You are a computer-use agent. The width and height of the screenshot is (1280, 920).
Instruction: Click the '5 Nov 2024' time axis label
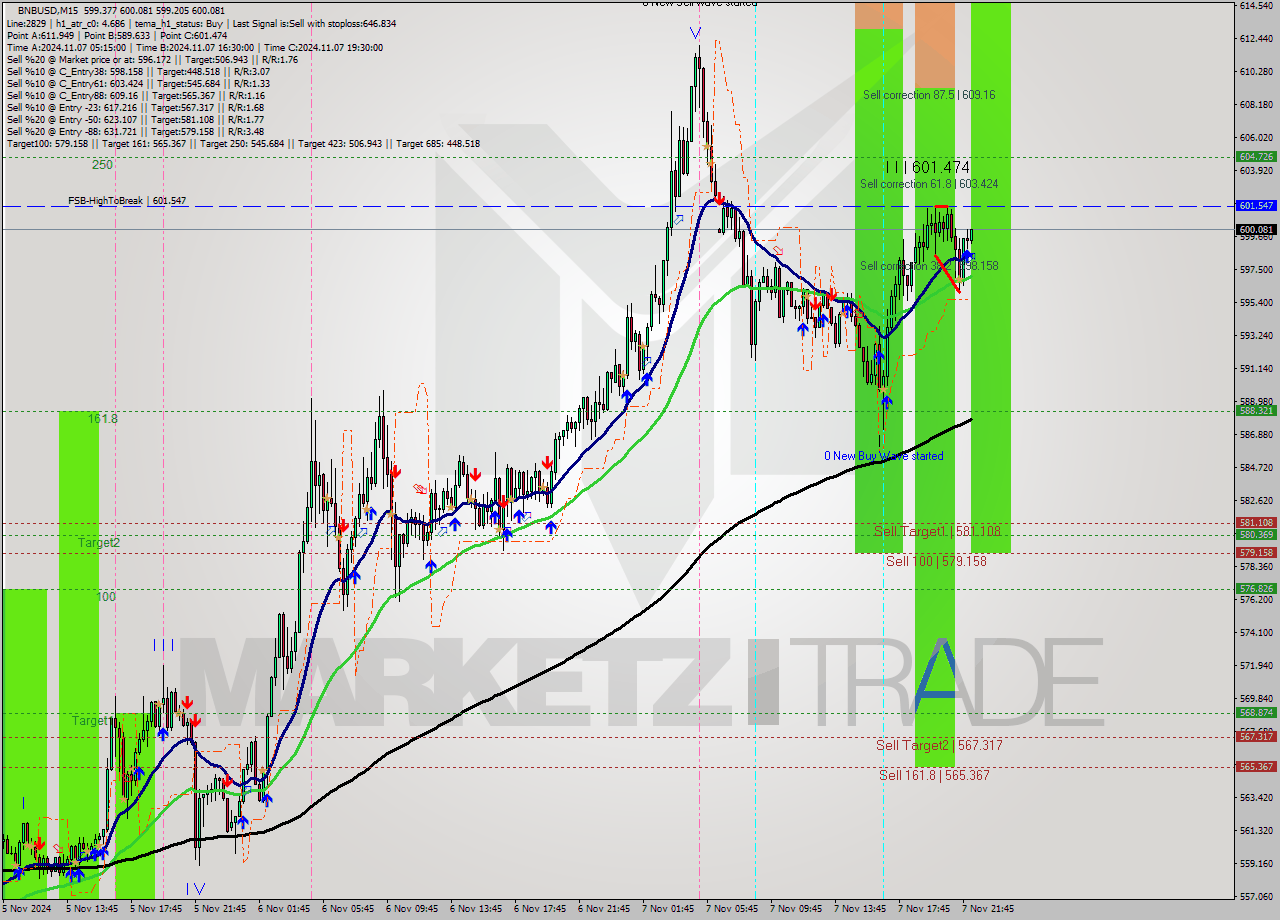tap(24, 908)
